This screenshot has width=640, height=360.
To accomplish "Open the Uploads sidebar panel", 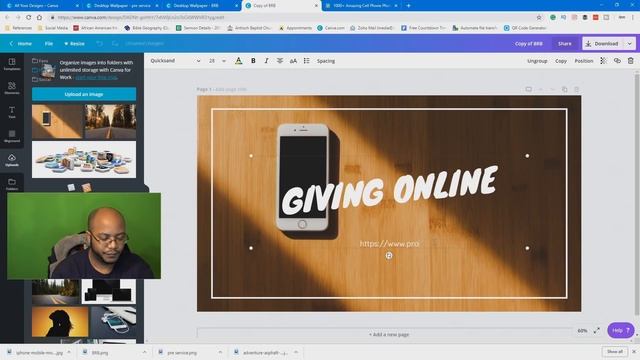I will coord(12,160).
